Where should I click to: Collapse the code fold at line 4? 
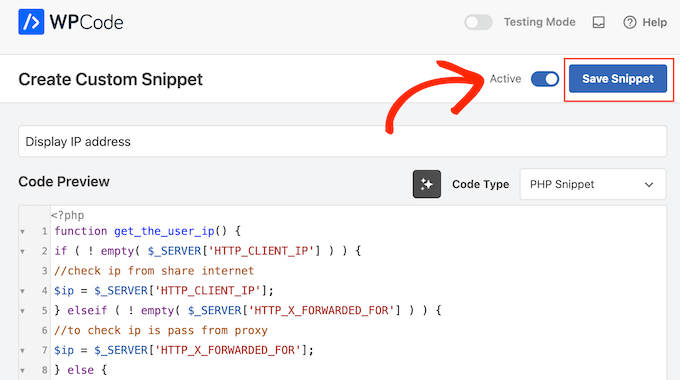[x=22, y=291]
